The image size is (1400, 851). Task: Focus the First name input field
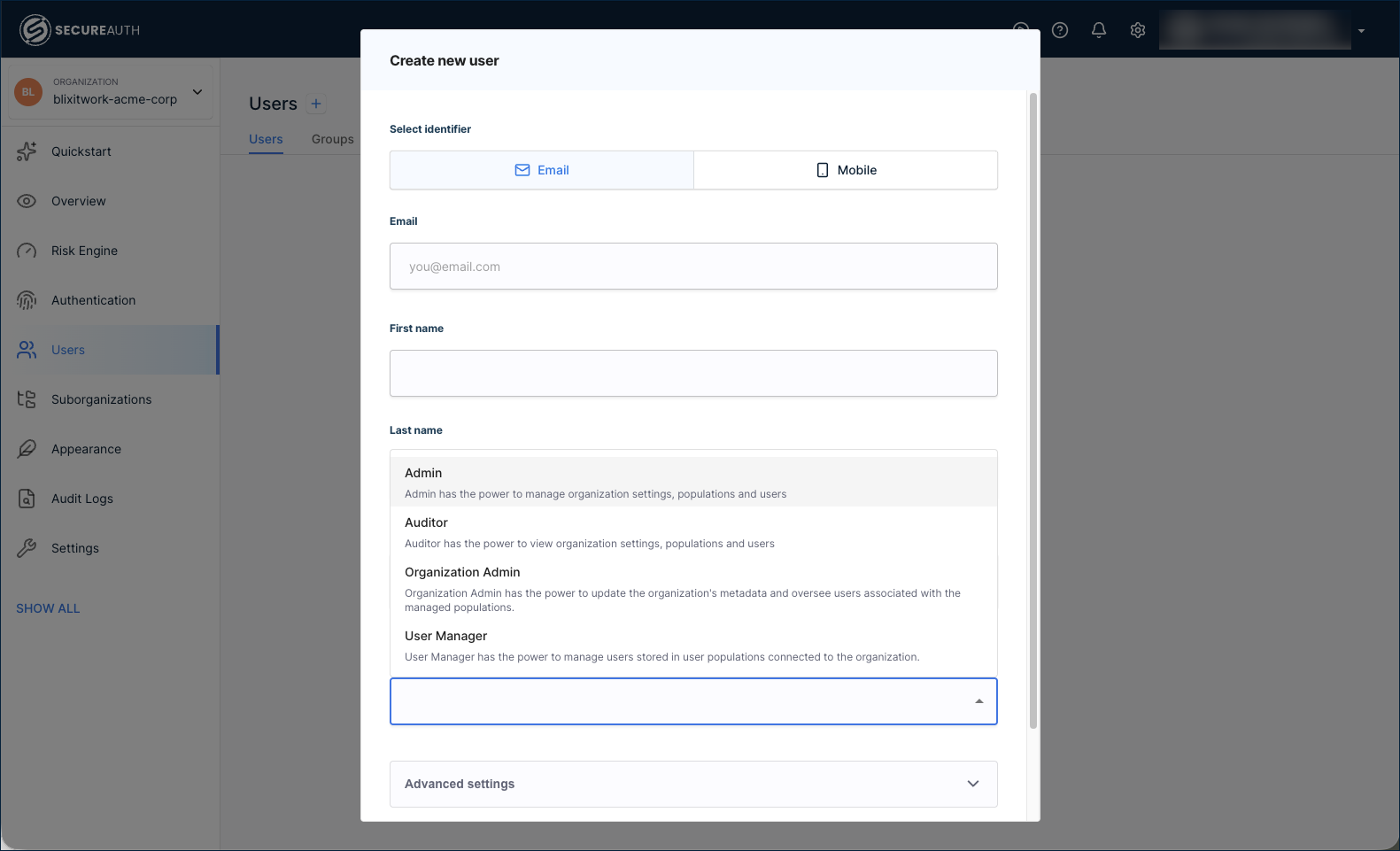693,373
